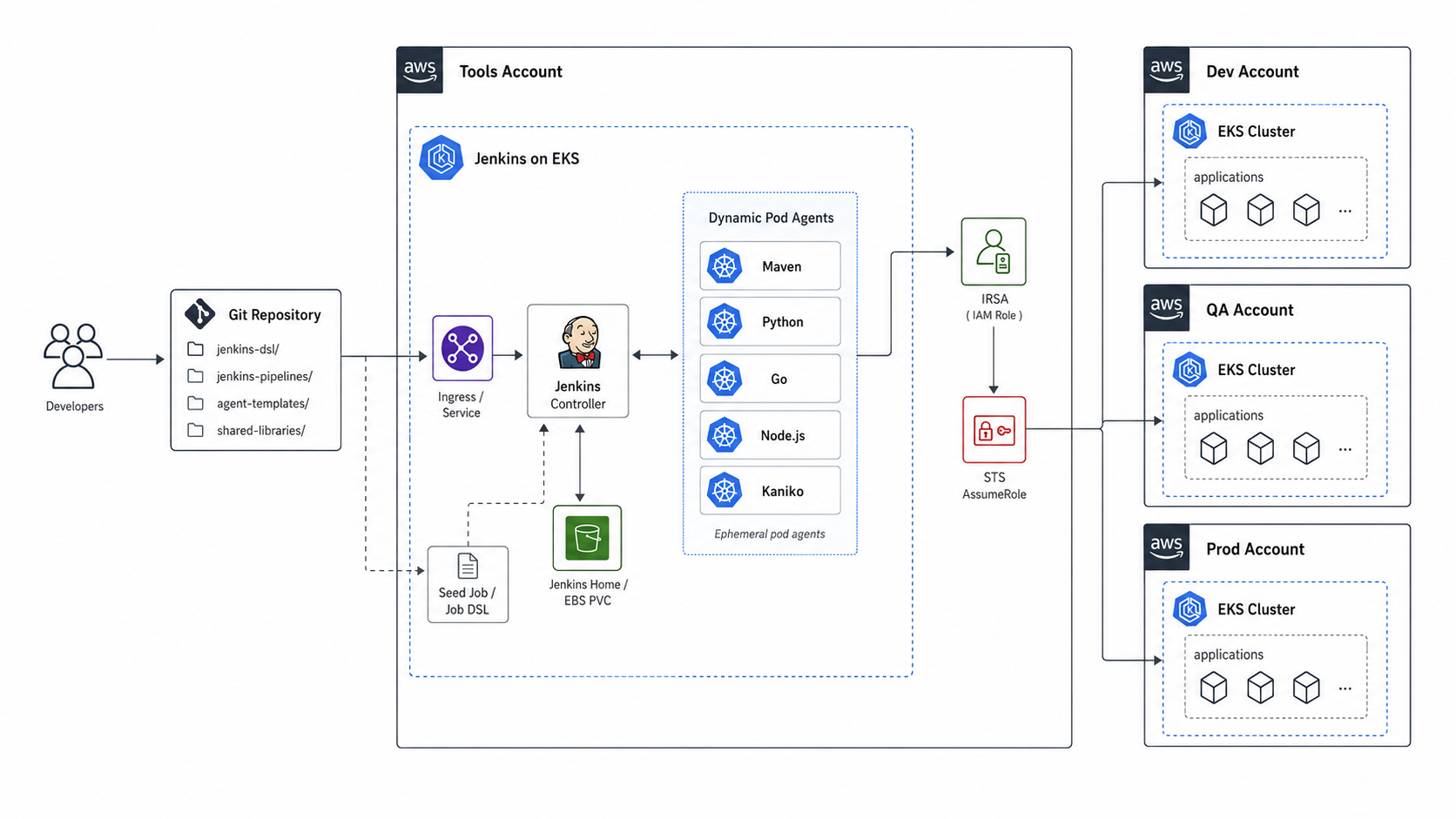The width and height of the screenshot is (1456, 819).
Task: Click the first application cube in QA Account
Action: (1214, 448)
